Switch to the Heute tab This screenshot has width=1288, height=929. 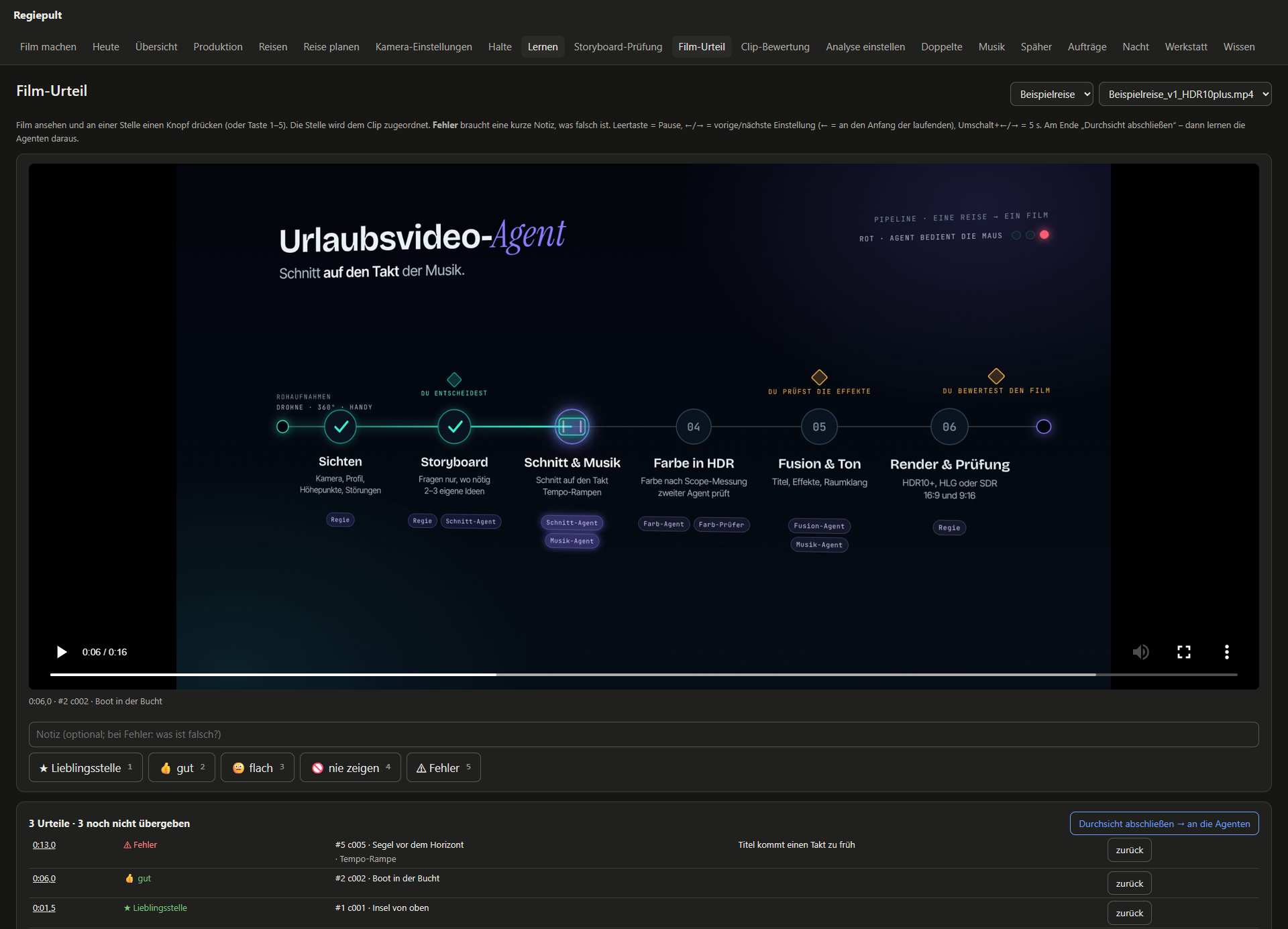click(x=106, y=47)
